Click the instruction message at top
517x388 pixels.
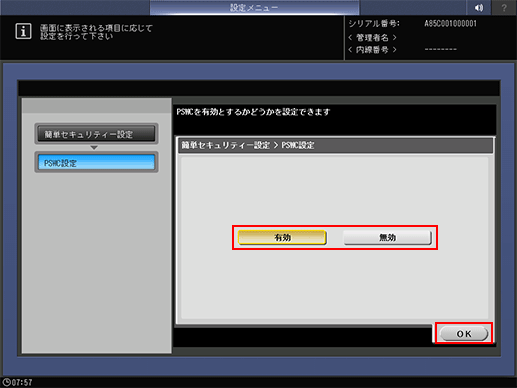coord(96,32)
